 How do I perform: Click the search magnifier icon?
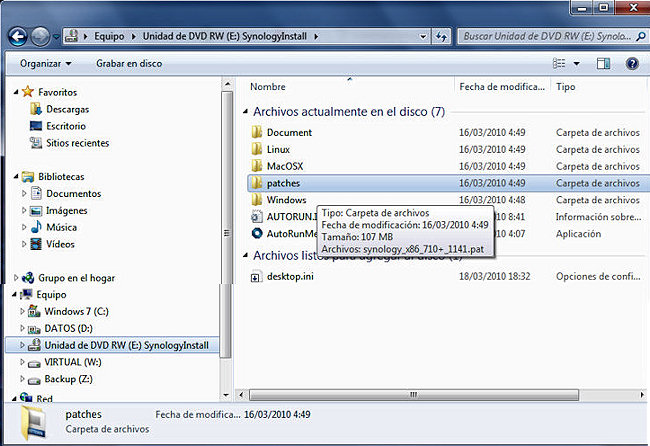[x=641, y=36]
